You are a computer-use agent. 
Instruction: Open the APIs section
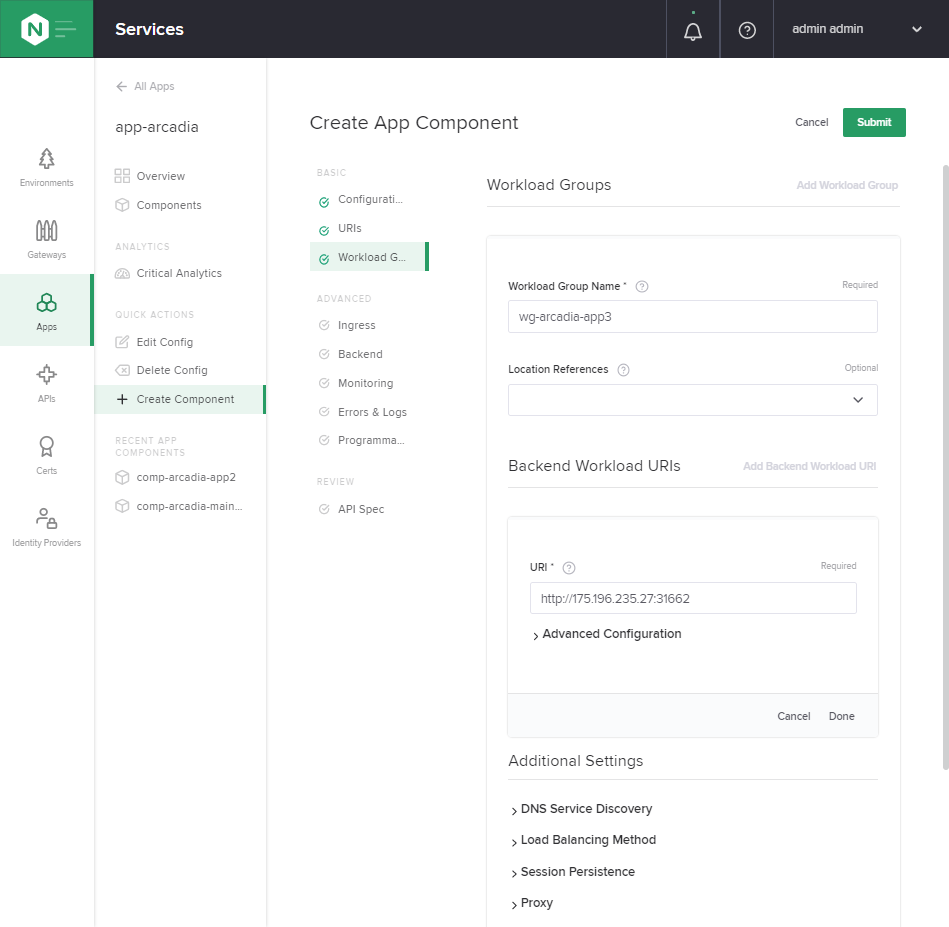point(47,384)
